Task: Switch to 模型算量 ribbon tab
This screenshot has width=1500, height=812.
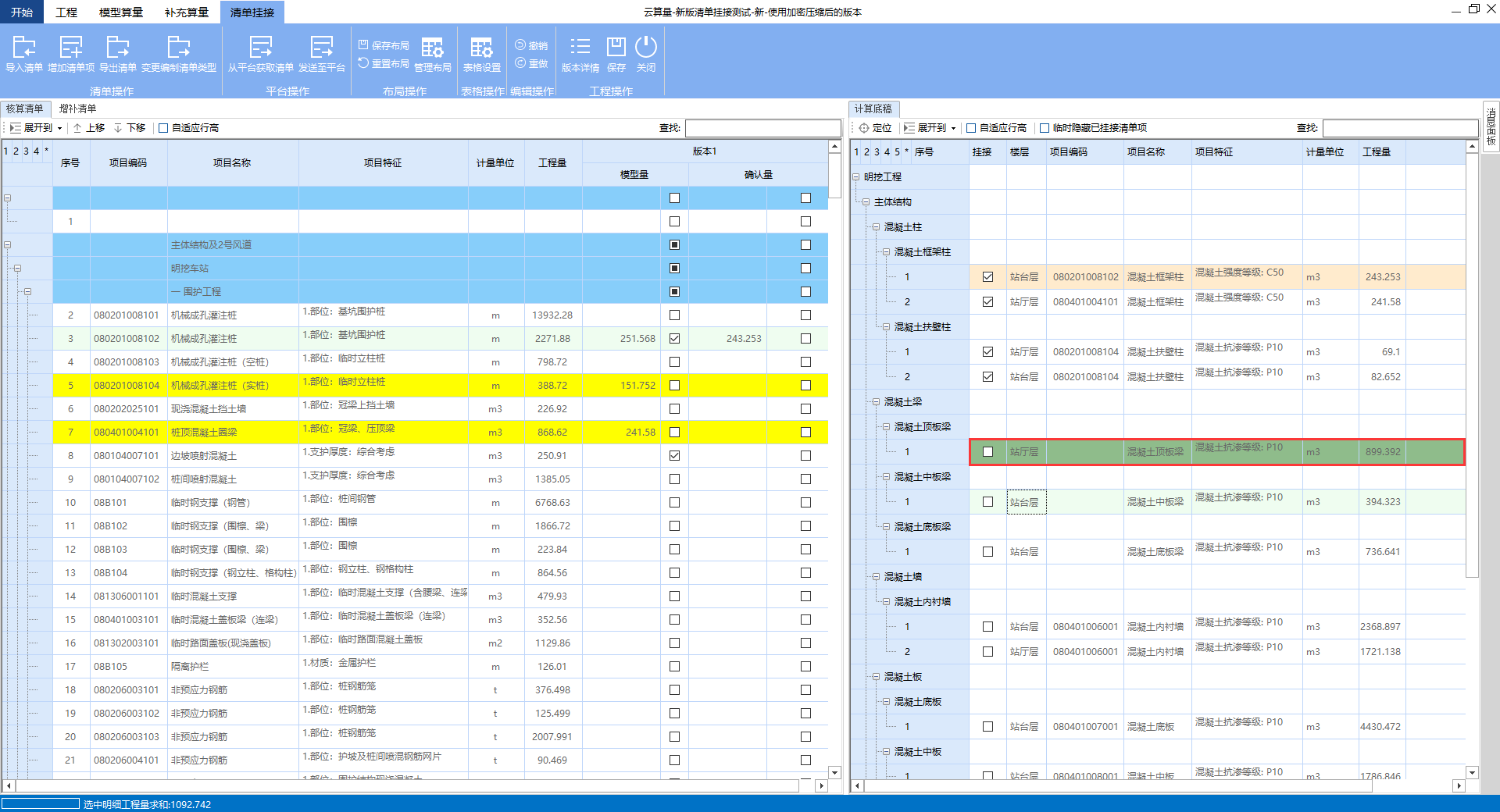Action: click(121, 12)
